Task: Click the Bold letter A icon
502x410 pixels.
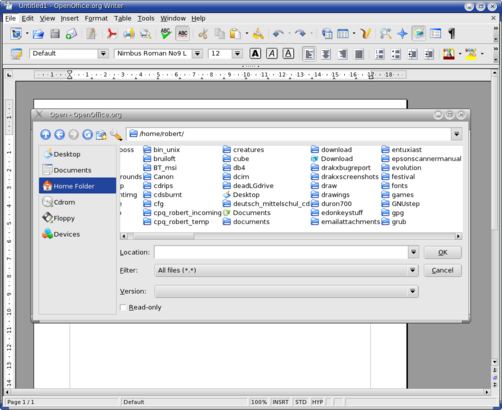Action: coord(255,54)
